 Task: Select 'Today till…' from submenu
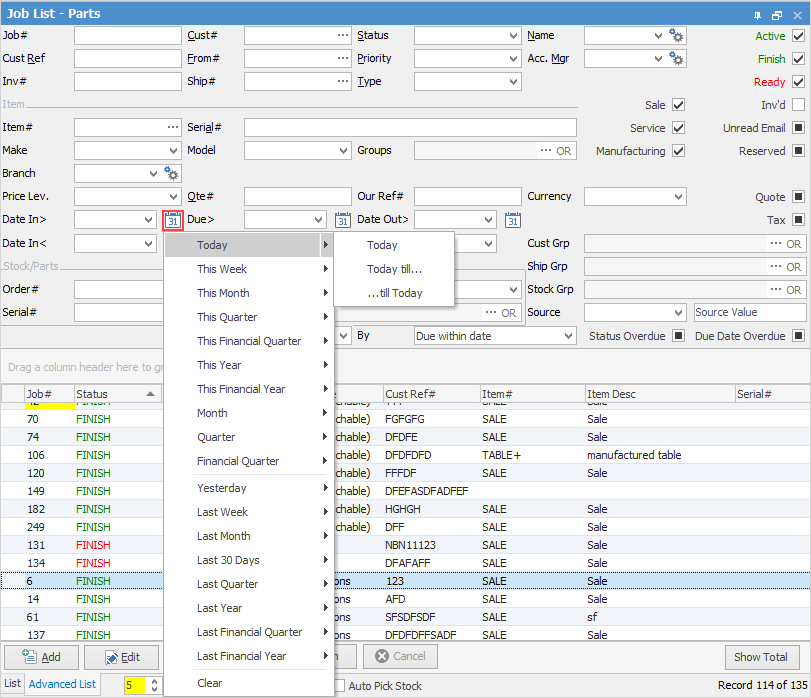pos(394,269)
